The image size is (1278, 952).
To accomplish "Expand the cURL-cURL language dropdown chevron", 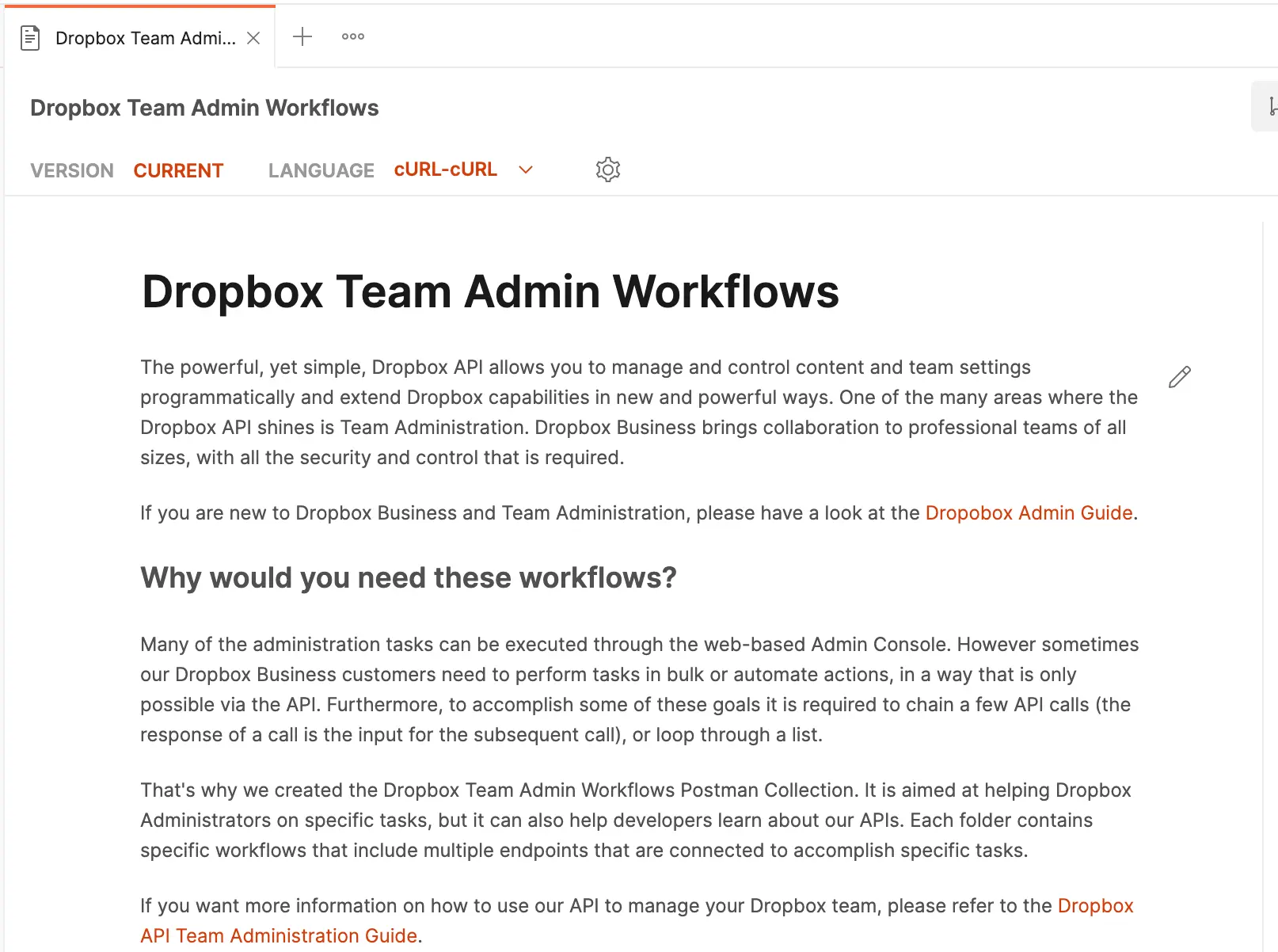I will point(526,169).
